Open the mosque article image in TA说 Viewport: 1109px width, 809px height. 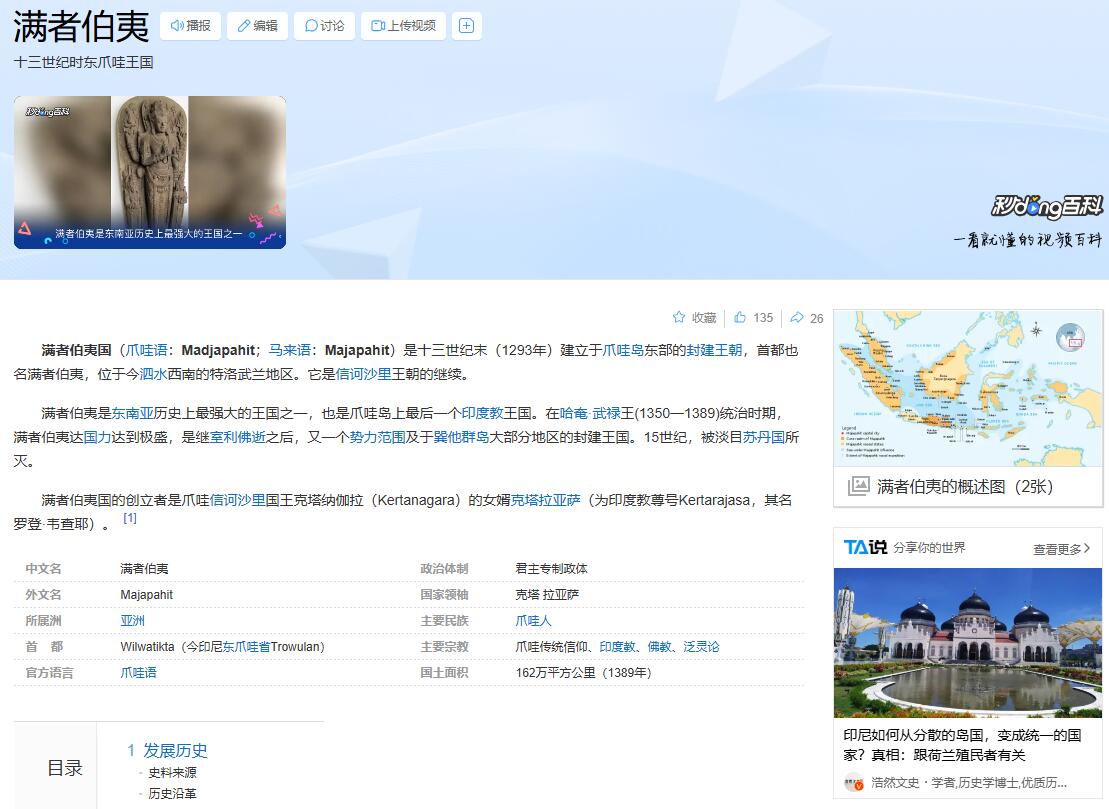click(968, 643)
